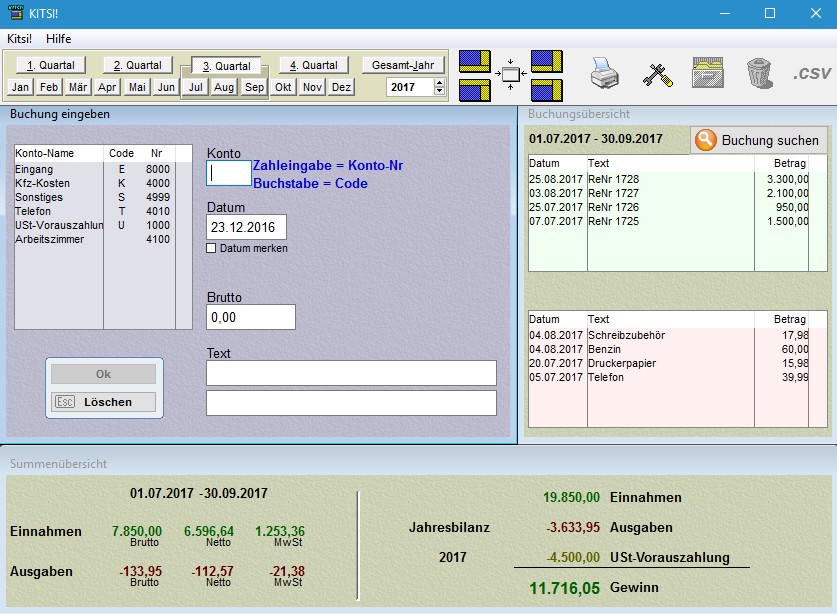This screenshot has width=837, height=614.
Task: Click the trash can icon
Action: [x=759, y=73]
